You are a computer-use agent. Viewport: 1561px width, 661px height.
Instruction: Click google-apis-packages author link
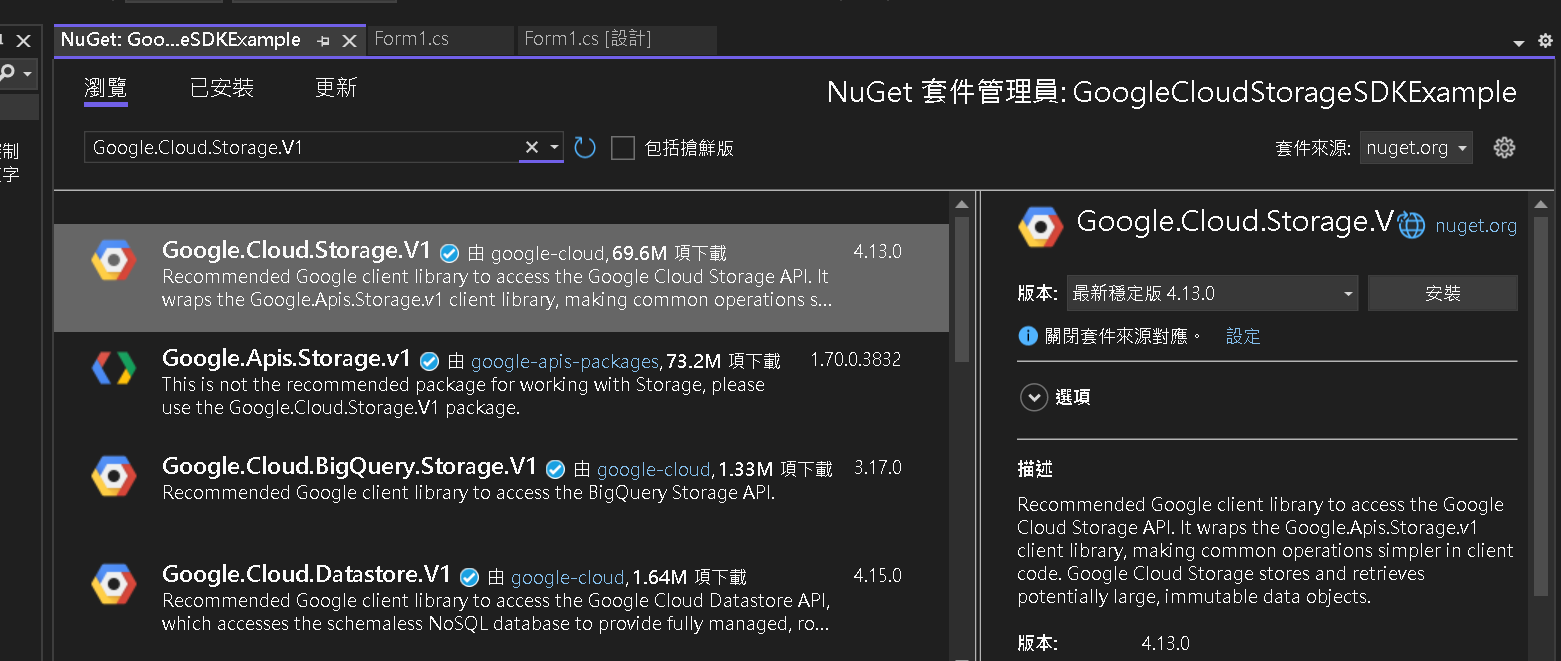pos(565,361)
